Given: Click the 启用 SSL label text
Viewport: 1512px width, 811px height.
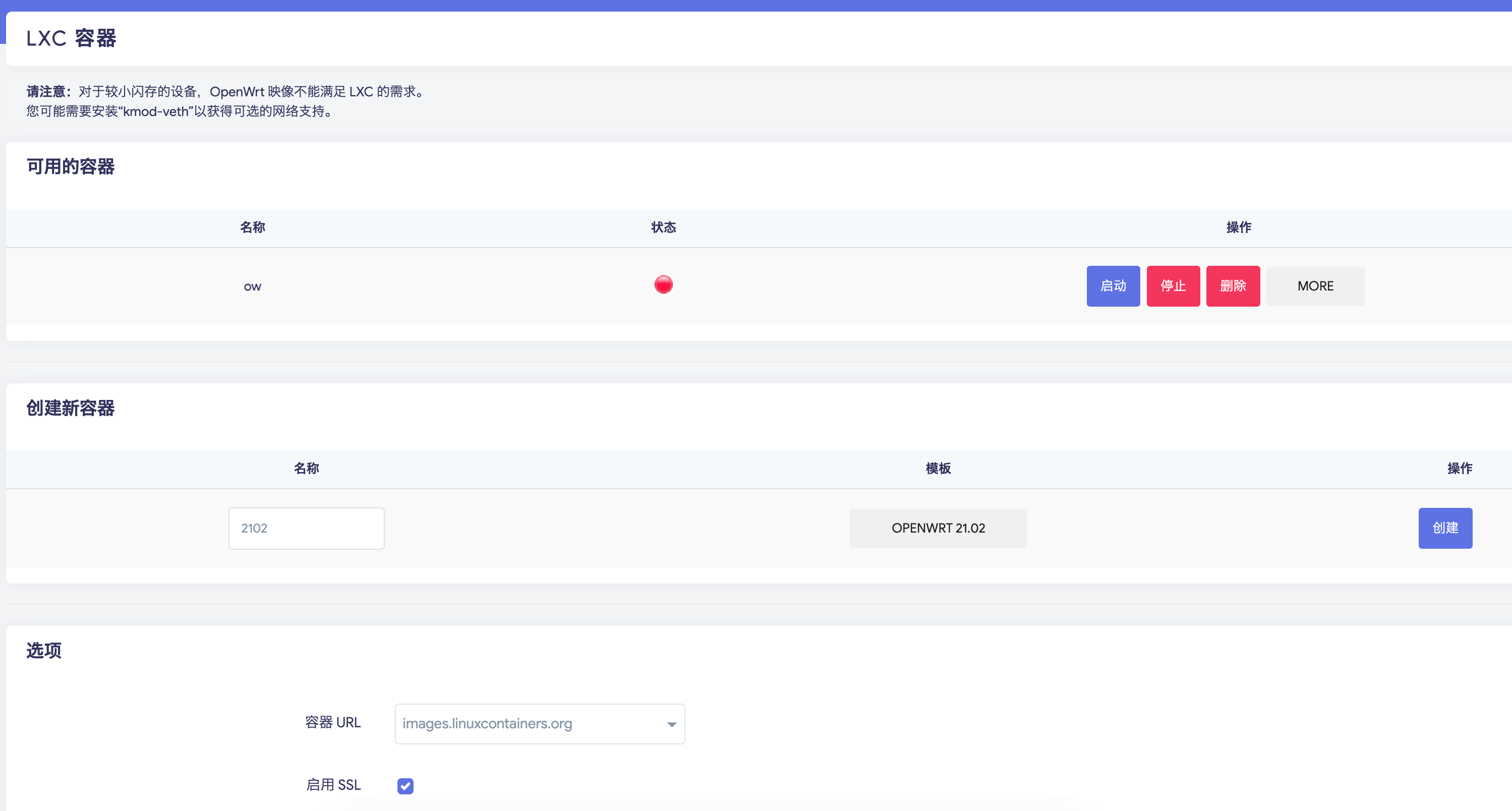Looking at the screenshot, I should tap(333, 785).
